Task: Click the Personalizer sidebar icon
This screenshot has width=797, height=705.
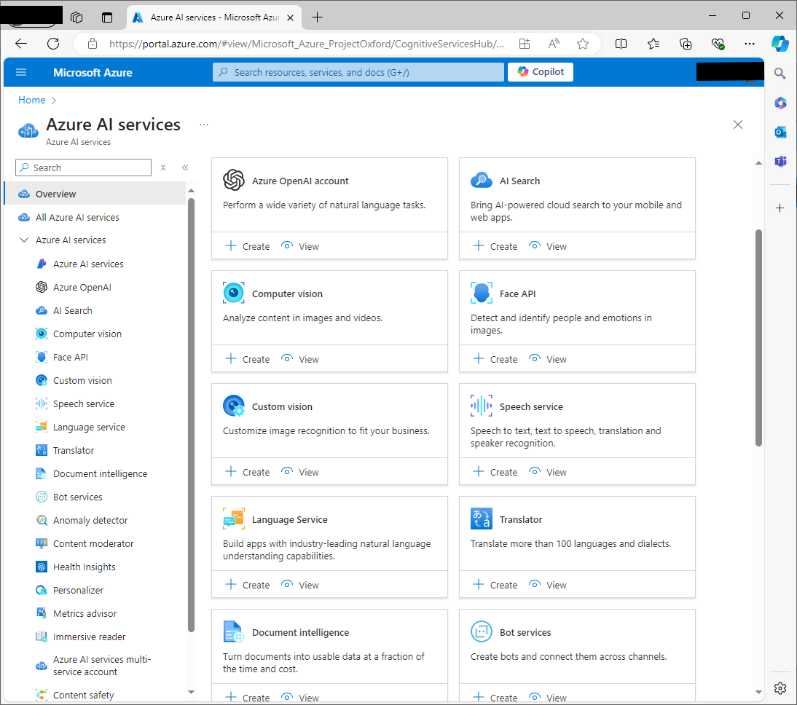Action: click(41, 590)
